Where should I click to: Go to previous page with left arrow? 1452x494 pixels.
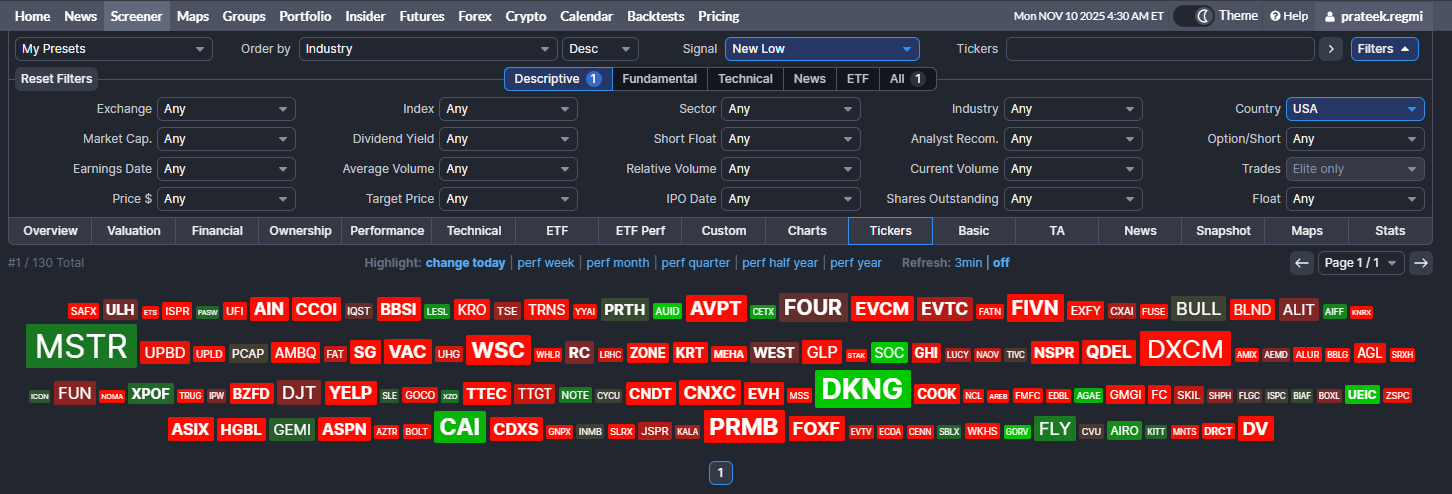point(1302,263)
